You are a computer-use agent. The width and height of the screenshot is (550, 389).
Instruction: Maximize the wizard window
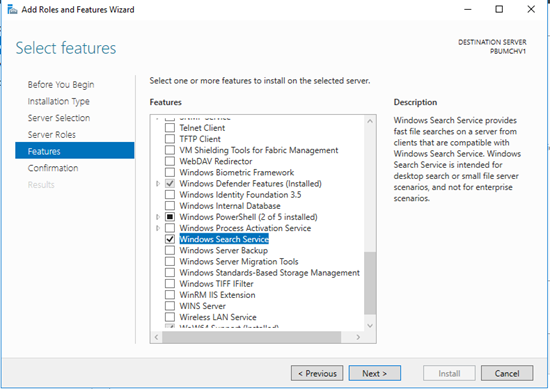[x=499, y=9]
